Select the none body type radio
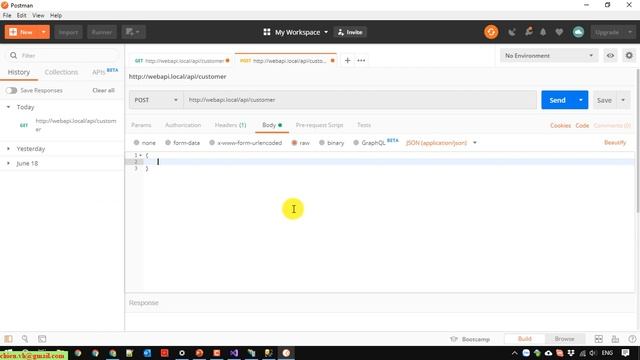 pos(136,142)
